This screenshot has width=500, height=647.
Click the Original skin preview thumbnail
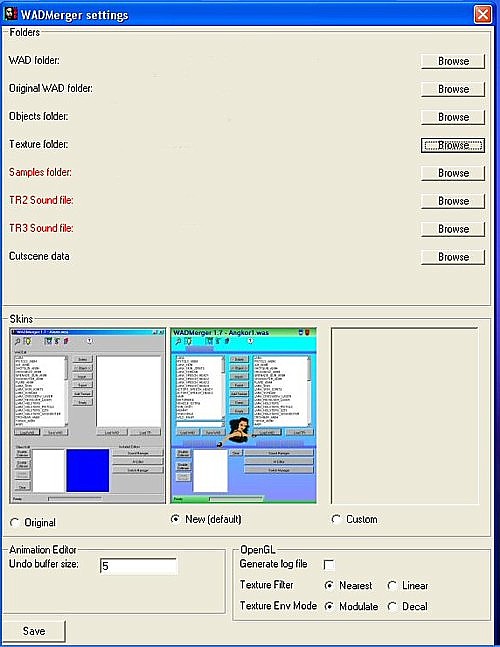pyautogui.click(x=87, y=416)
